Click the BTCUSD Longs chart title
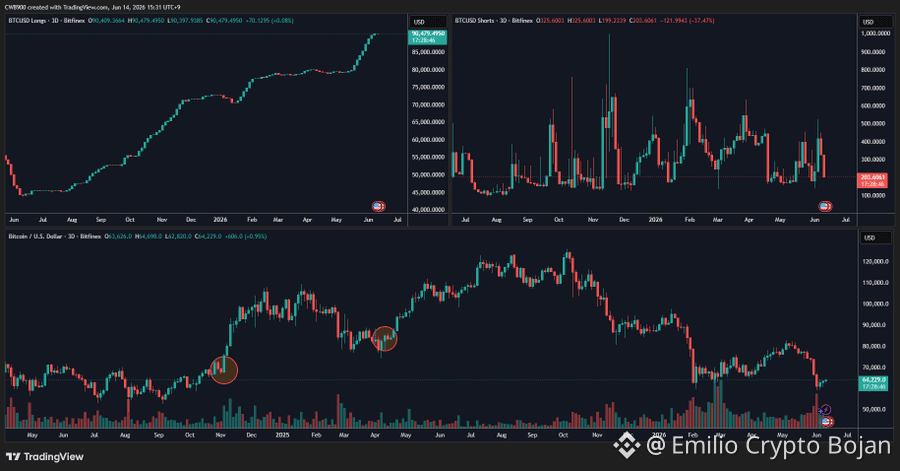900x471 pixels. pyautogui.click(x=46, y=21)
